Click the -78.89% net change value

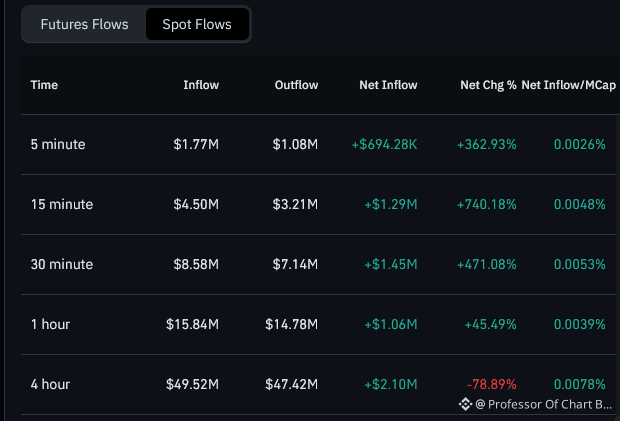coord(491,384)
